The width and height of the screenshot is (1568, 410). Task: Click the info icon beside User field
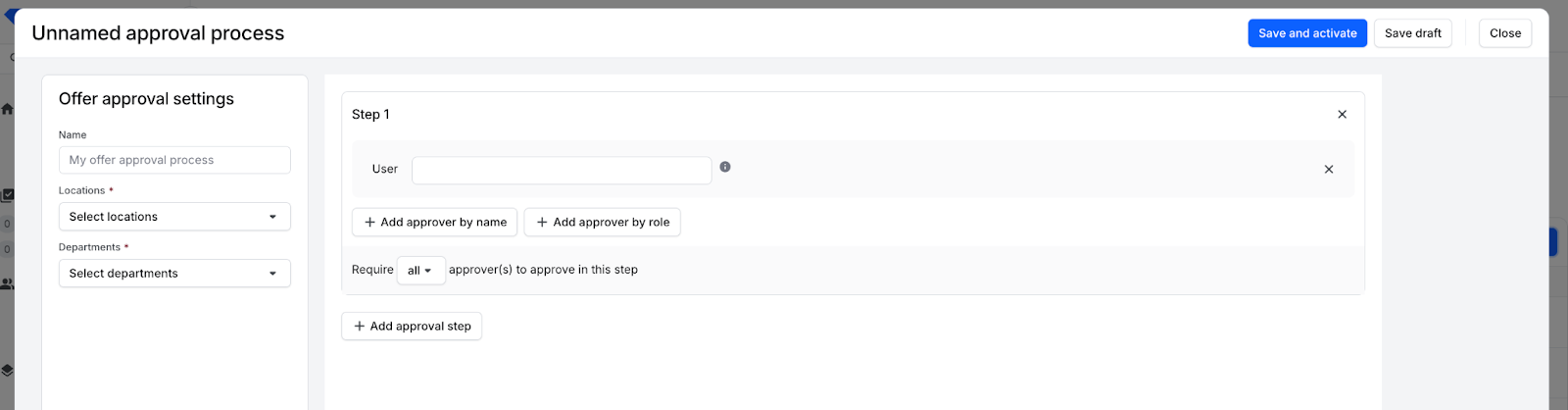(725, 167)
